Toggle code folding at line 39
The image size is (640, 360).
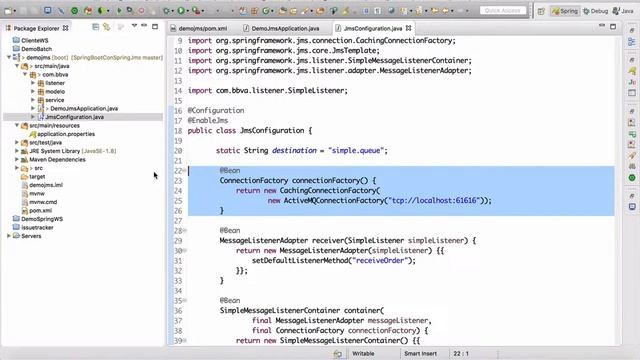184,340
